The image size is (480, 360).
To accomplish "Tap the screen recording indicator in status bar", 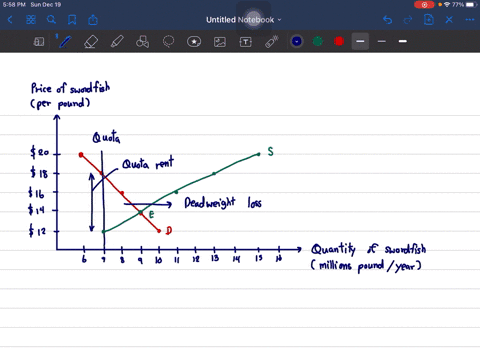I will 424,5.
